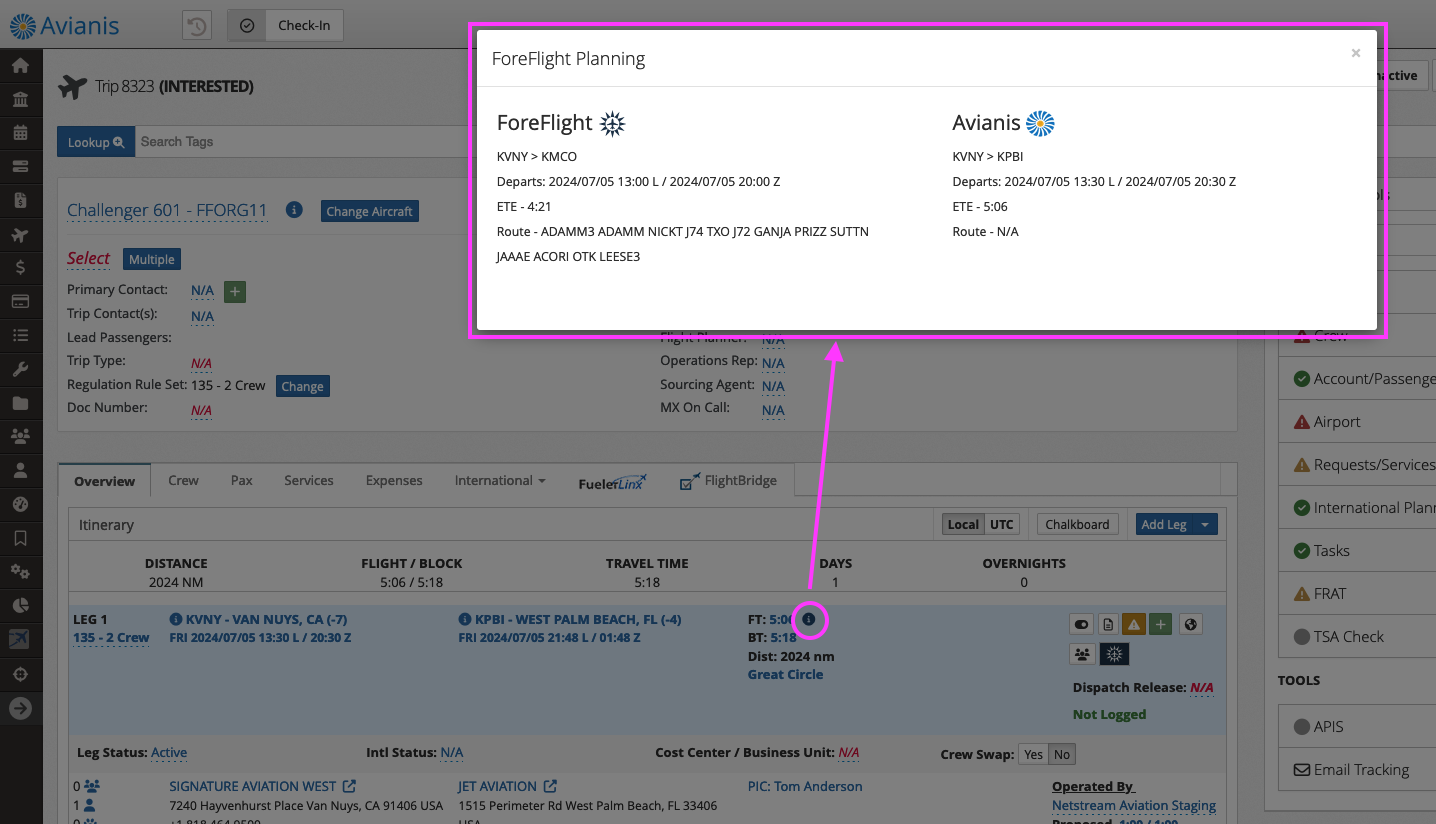Open the APIS tool

1357,727
